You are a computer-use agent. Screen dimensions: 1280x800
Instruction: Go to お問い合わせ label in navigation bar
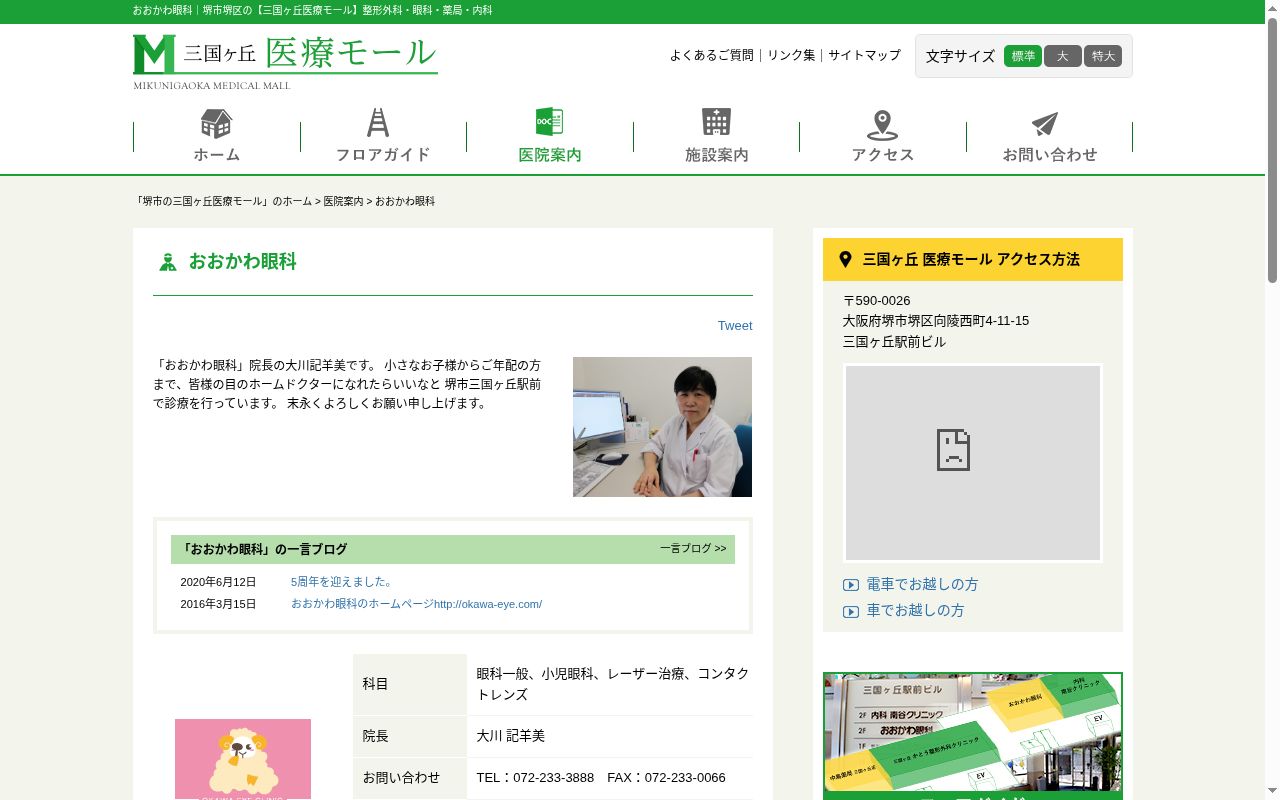1050,155
